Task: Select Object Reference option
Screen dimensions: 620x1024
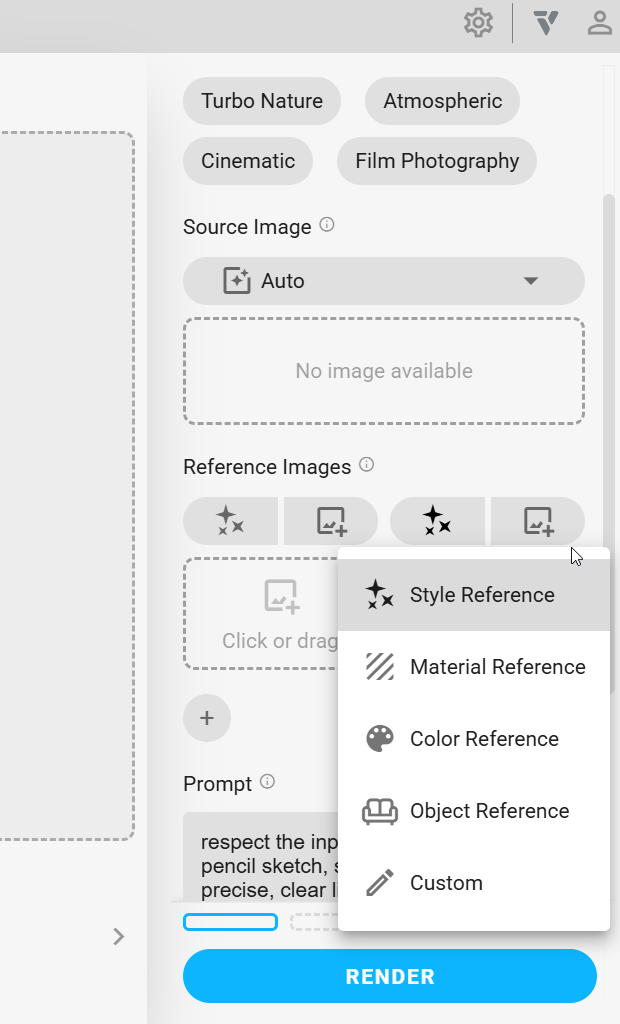Action: tap(474, 811)
